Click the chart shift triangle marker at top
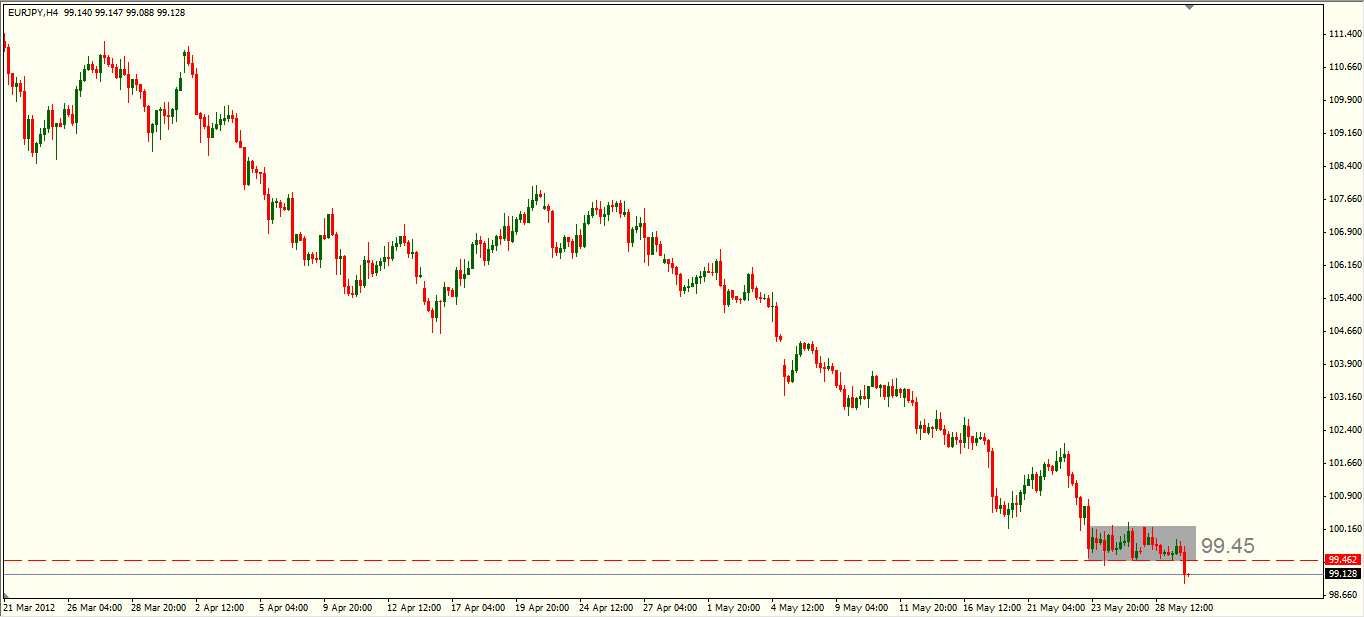 click(1189, 6)
